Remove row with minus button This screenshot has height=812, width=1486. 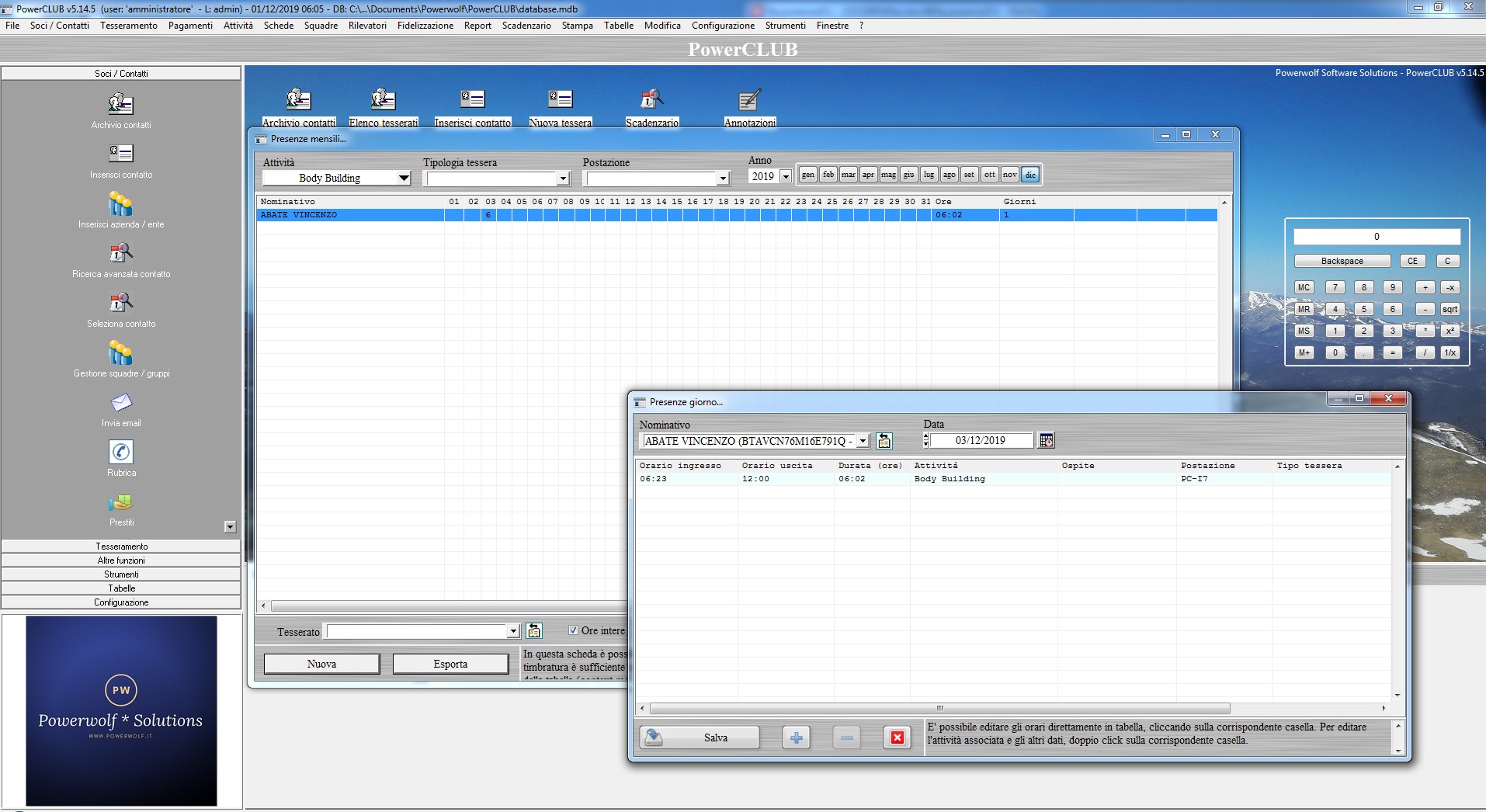click(x=847, y=737)
